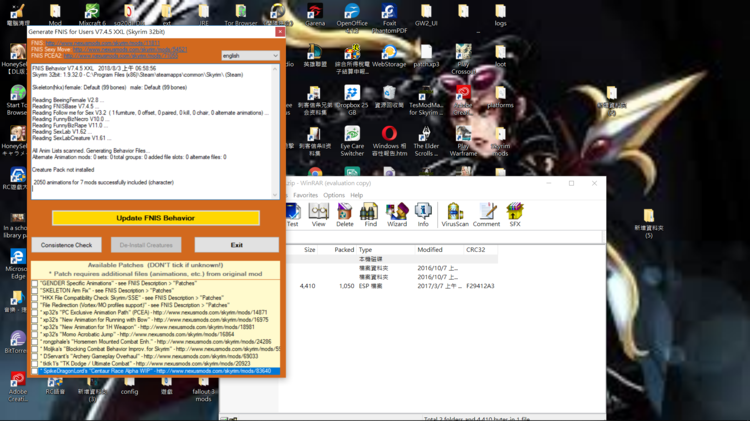Screen dimensions: 750x421
Task: Tick New Animation for 1H Weapon checkbox
Action: point(34,327)
